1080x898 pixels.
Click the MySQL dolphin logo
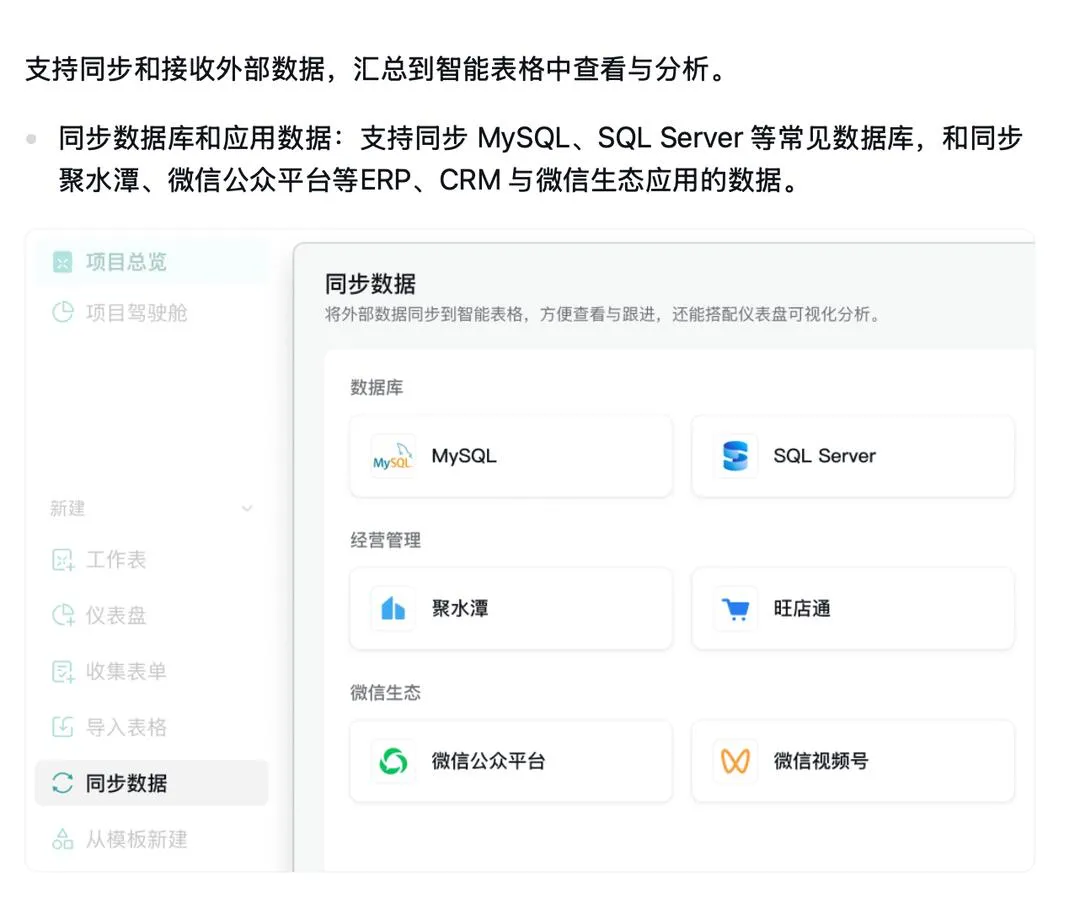click(393, 456)
